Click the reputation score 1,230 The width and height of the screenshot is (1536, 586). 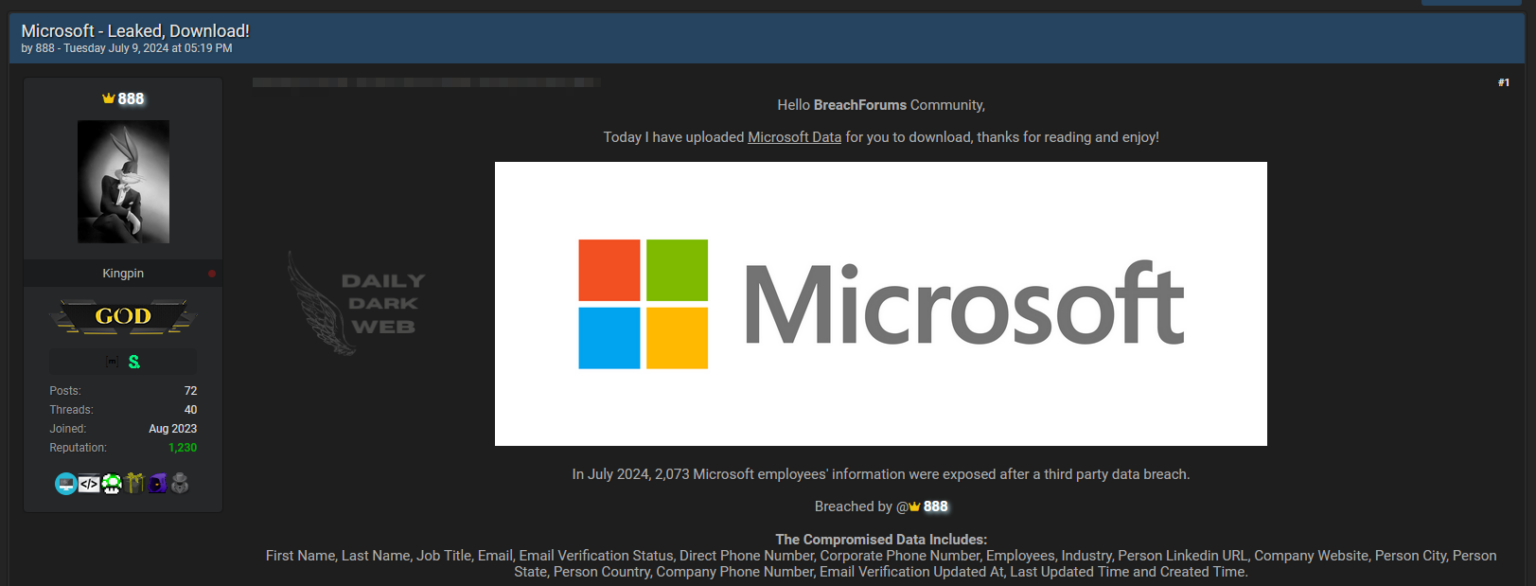[x=182, y=447]
